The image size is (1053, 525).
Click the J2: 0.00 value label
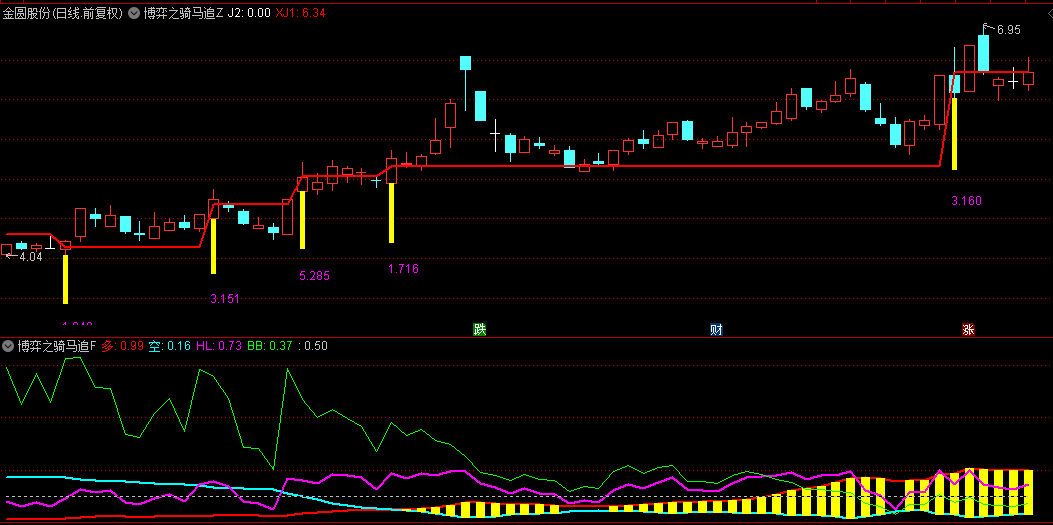click(249, 13)
